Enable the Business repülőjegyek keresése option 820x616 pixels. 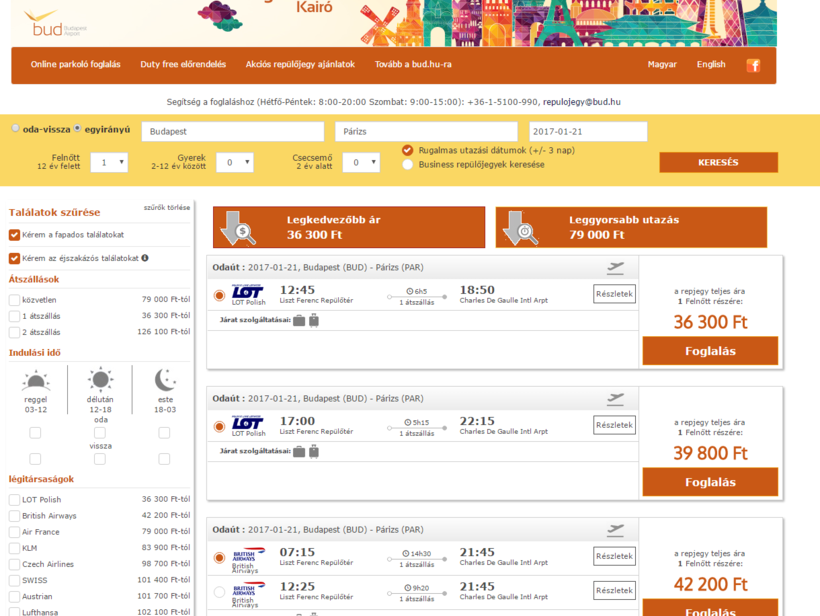408,164
